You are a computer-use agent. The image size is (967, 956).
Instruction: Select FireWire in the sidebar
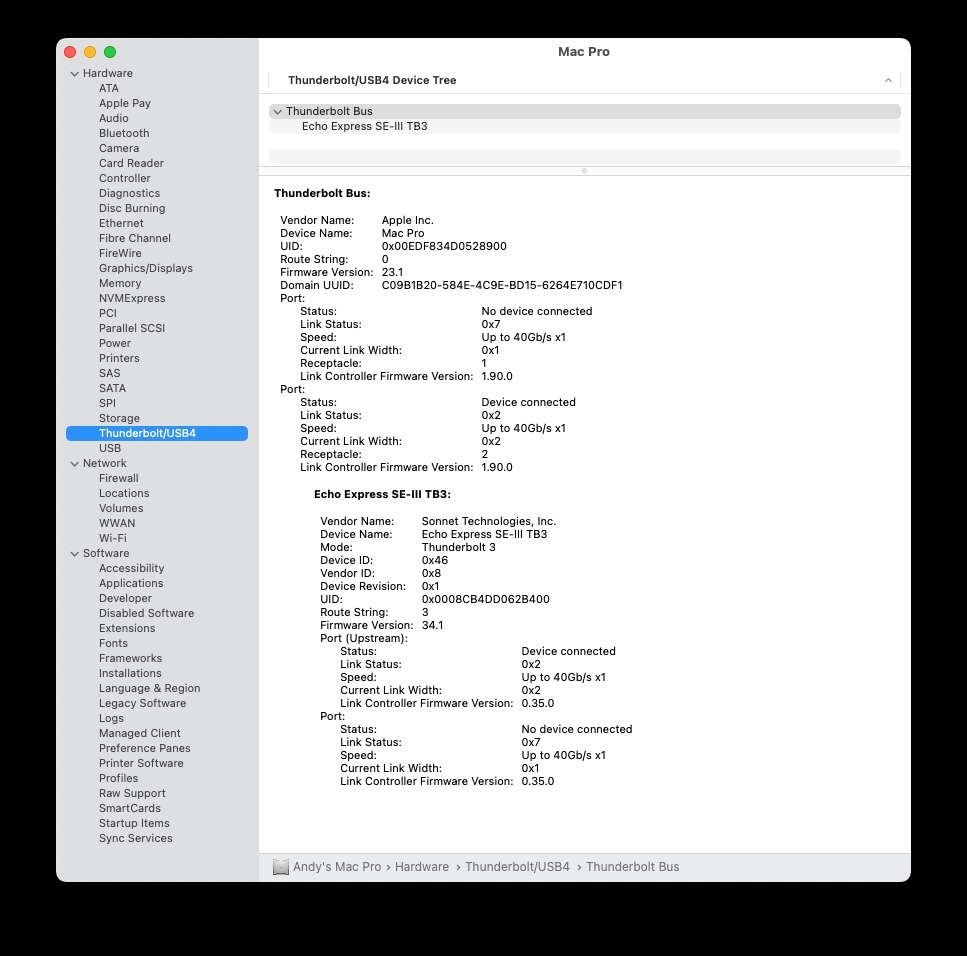pos(120,253)
